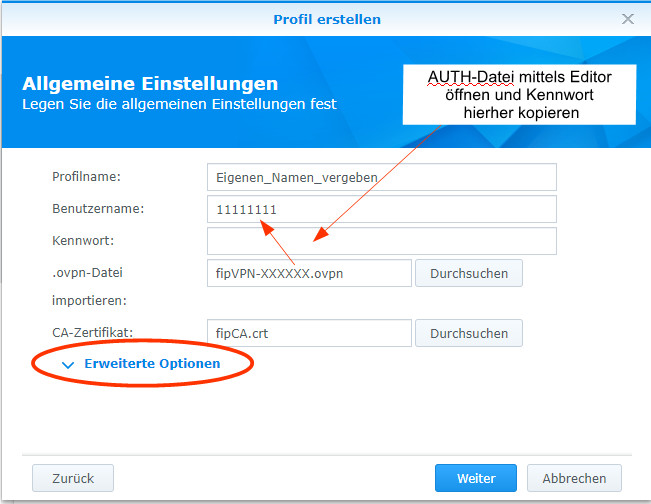651x504 pixels.
Task: Close the Profil erstellen dialog
Action: pos(627,19)
